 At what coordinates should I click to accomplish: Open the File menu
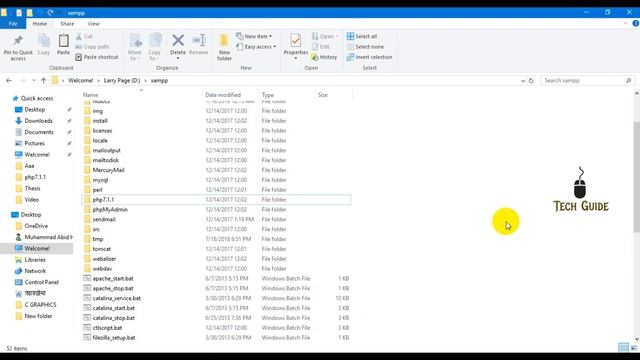click(x=13, y=24)
